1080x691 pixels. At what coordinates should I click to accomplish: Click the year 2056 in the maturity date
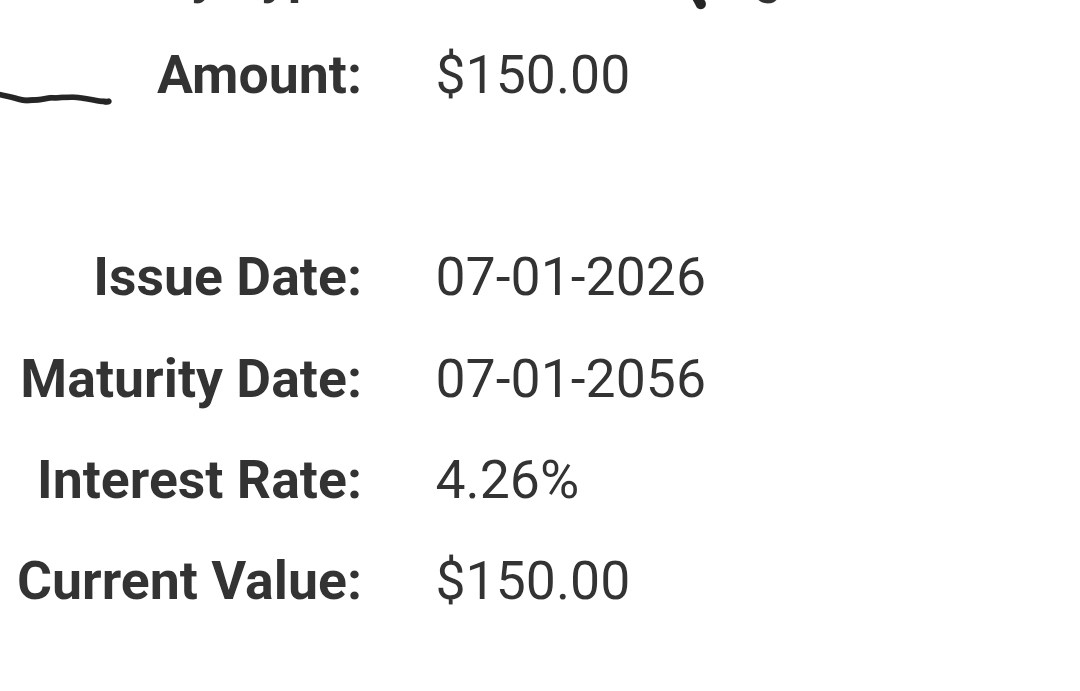[645, 378]
